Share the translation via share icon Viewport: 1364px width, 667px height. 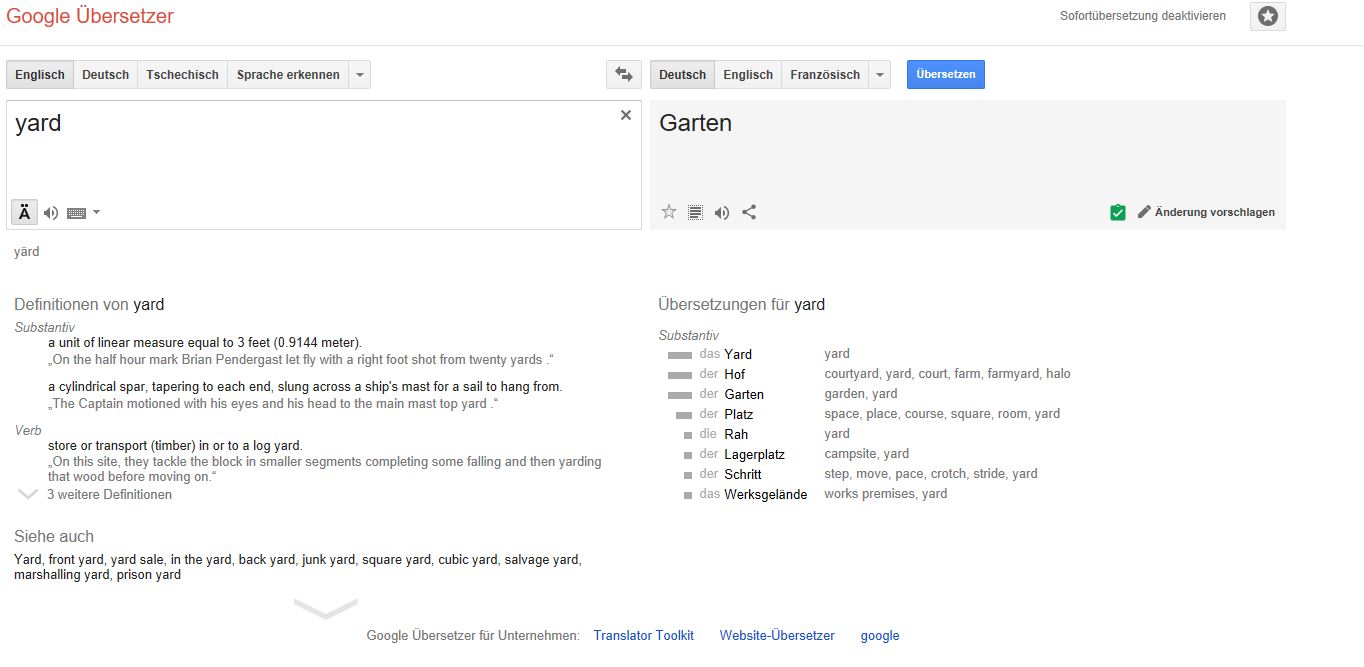[749, 212]
